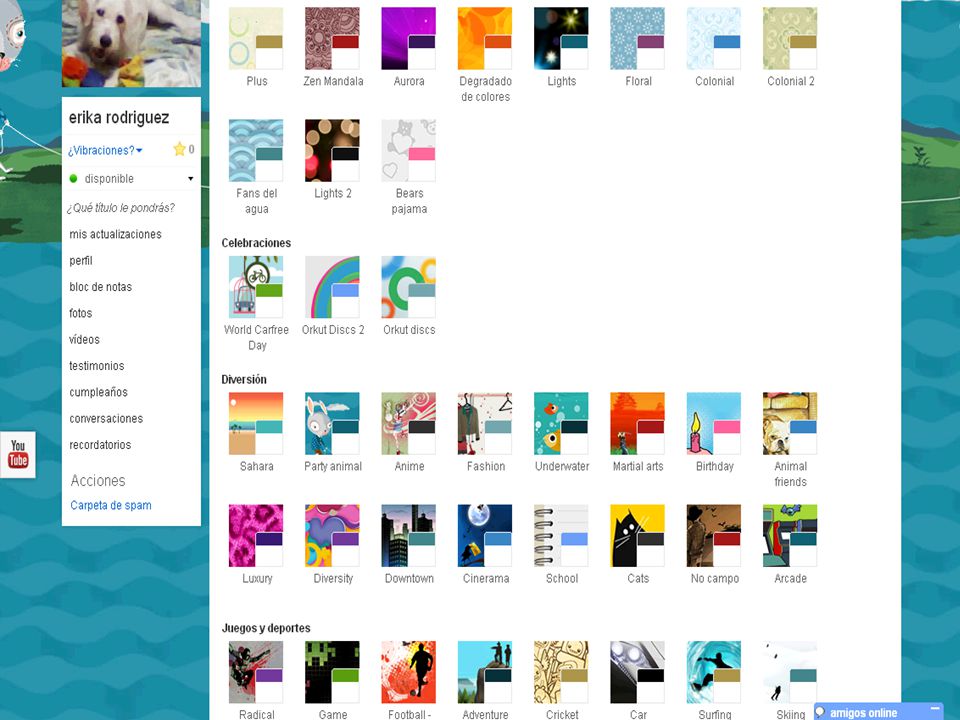Click the profile photo of the dog
The width and height of the screenshot is (960, 720).
tap(131, 43)
